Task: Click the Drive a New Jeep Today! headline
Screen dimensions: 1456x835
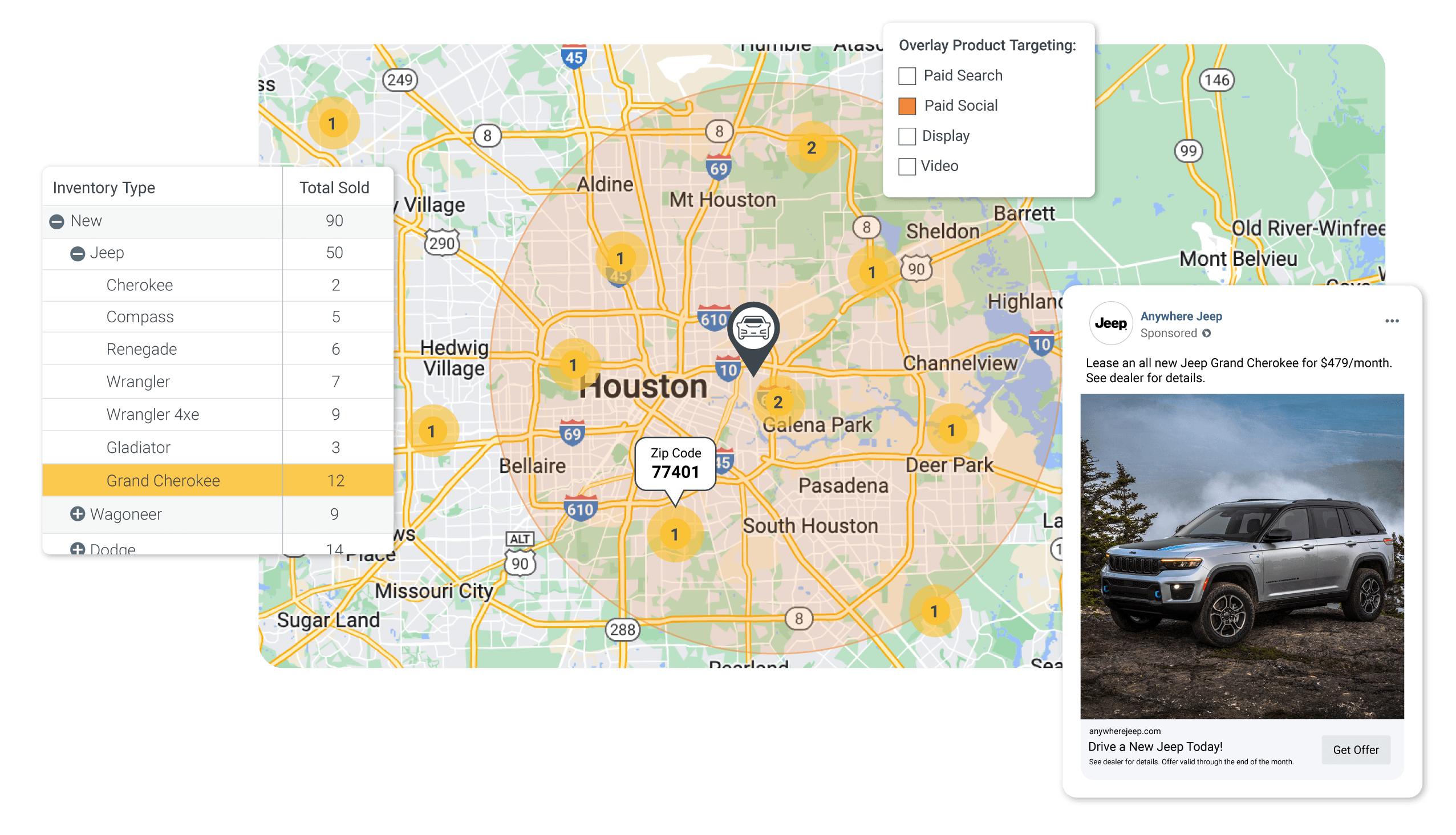Action: tap(1155, 747)
